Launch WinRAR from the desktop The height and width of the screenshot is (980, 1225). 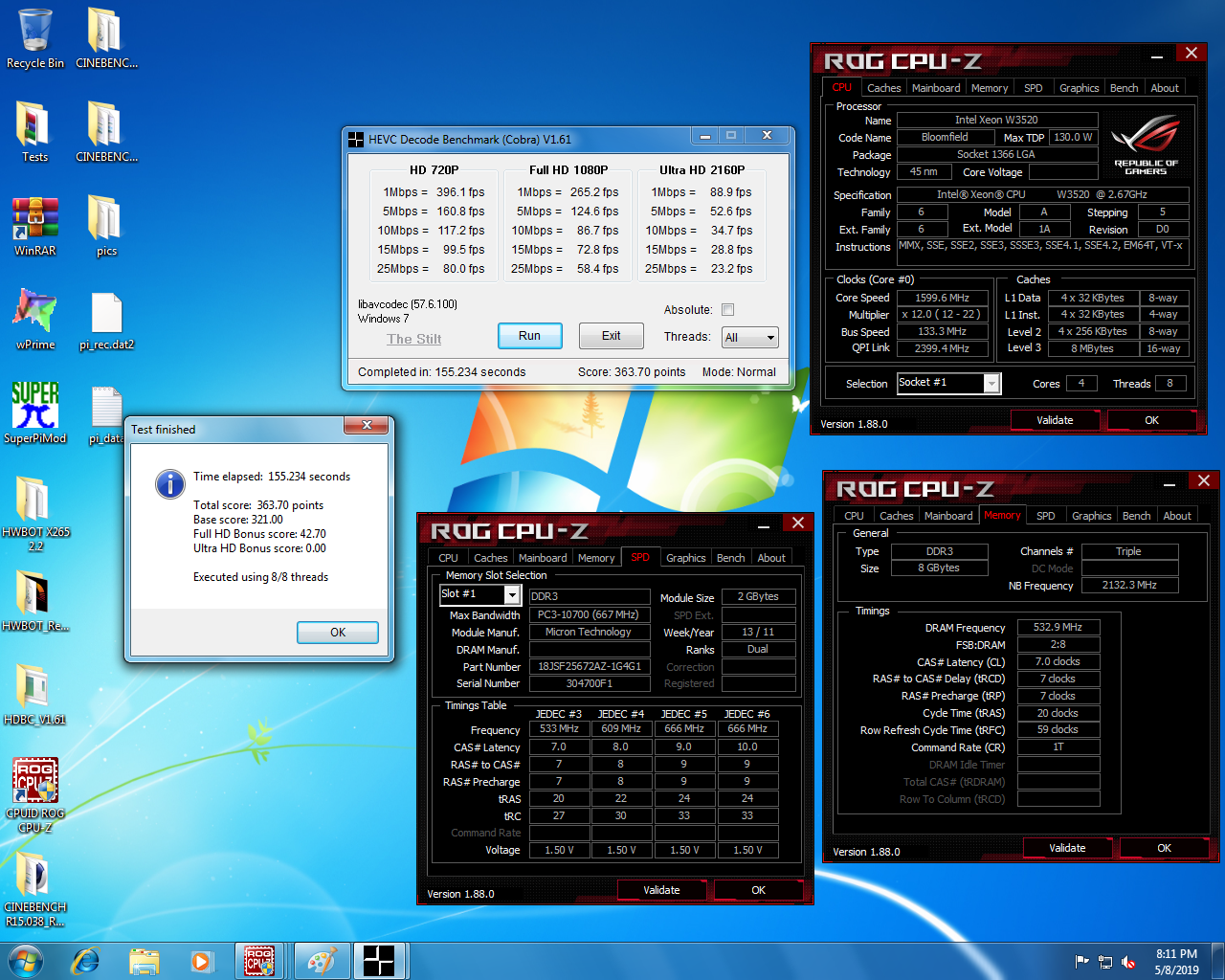pyautogui.click(x=34, y=226)
